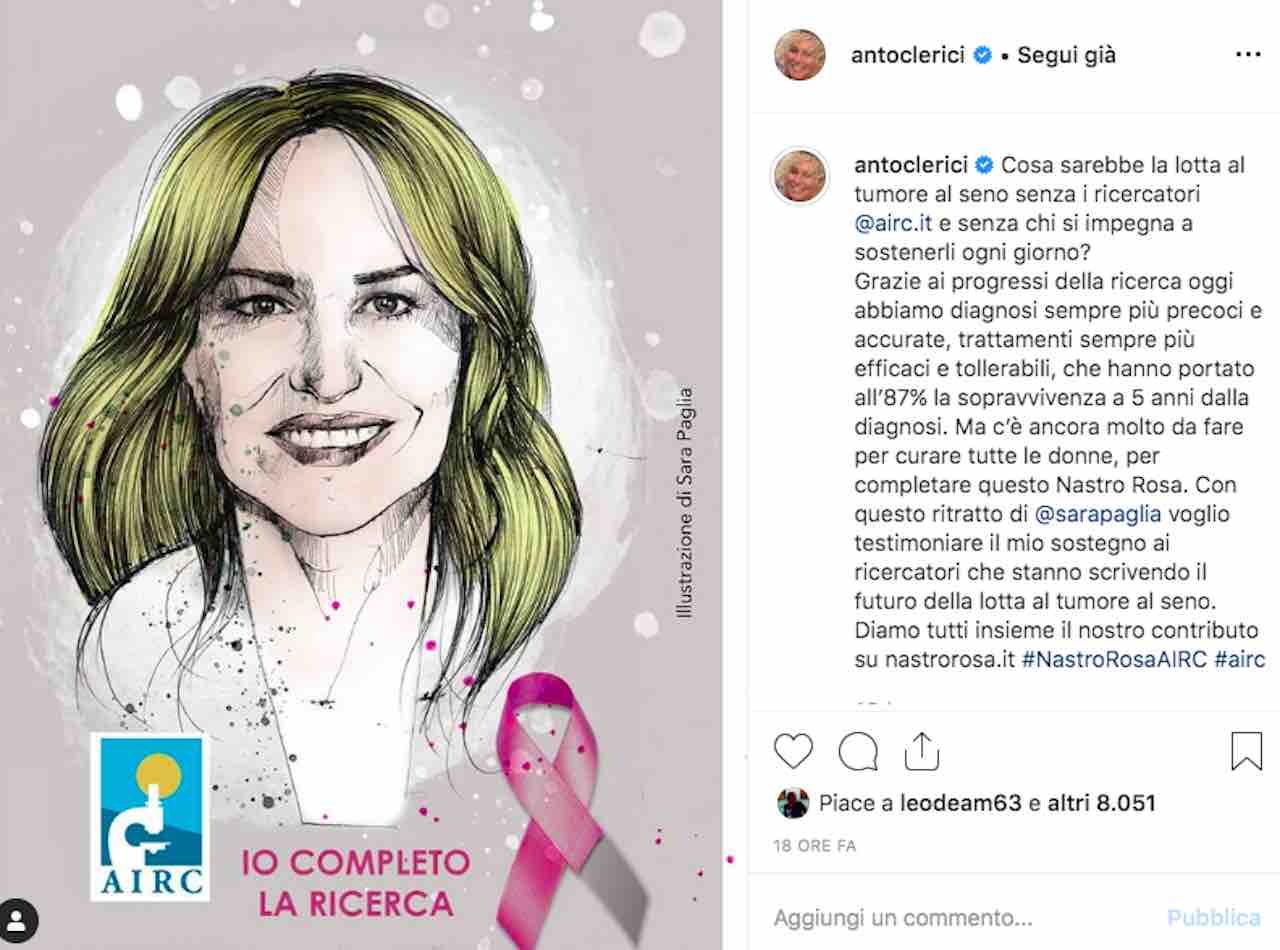
Task: Click the 18 ORE FA timestamp
Action: [815, 845]
